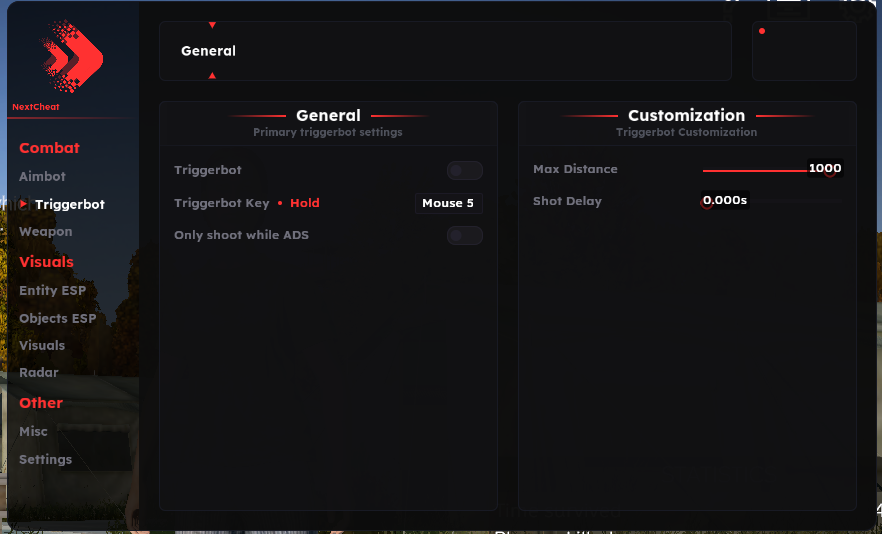This screenshot has height=534, width=882.
Task: Open Entity ESP settings
Action: [52, 290]
